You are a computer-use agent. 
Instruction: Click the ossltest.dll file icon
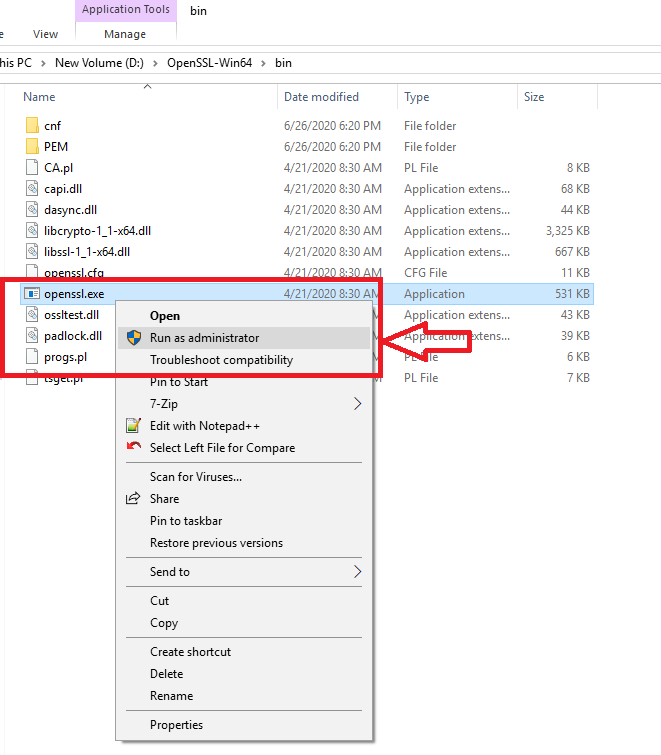tap(32, 314)
